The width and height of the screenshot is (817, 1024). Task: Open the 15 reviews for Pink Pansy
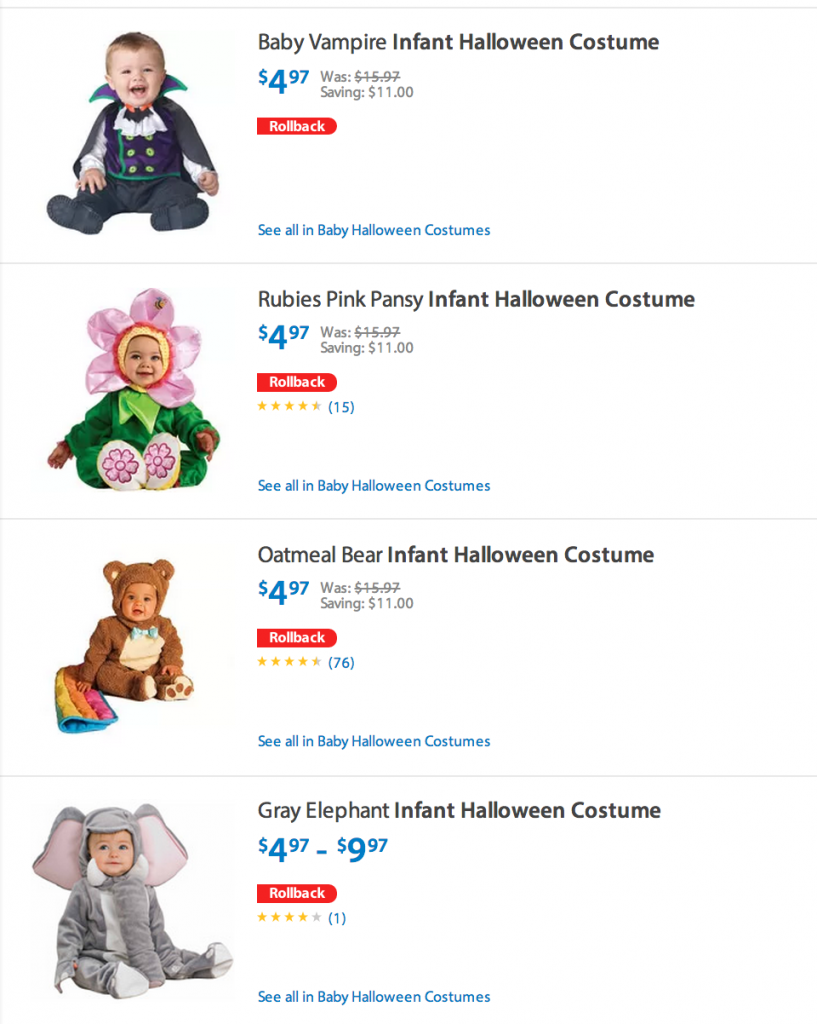pos(341,406)
